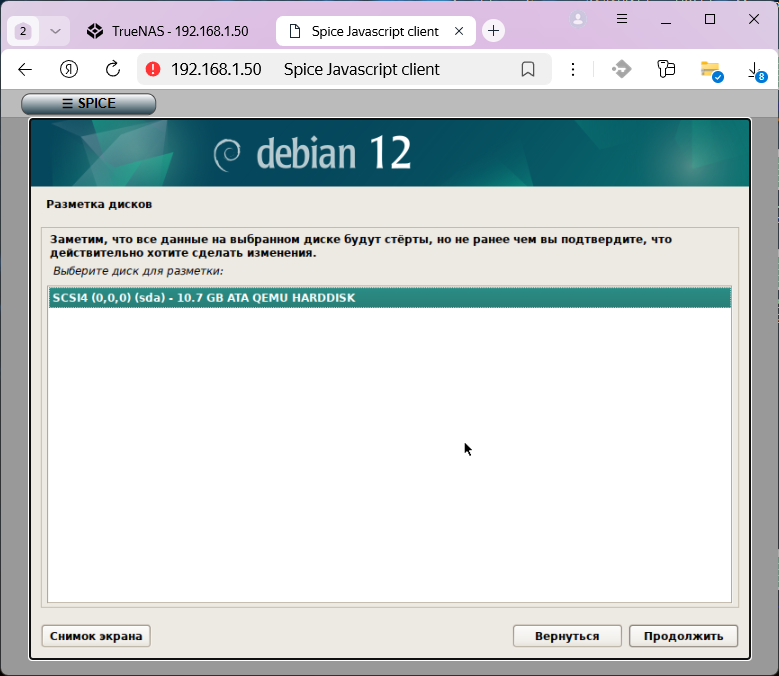The height and width of the screenshot is (676, 779).
Task: Open the Yandex home icon
Action: [x=69, y=69]
